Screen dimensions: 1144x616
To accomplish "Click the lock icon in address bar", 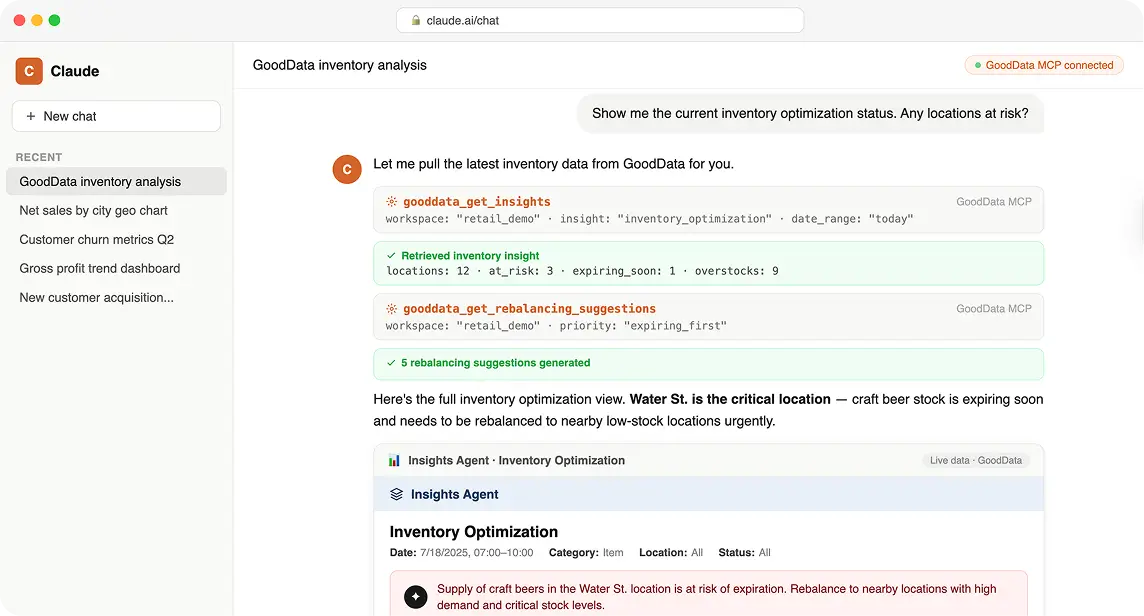I will 416,20.
